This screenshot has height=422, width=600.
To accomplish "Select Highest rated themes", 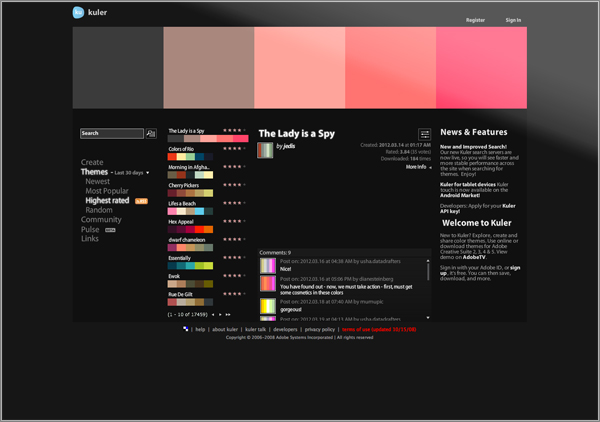I will tap(107, 200).
